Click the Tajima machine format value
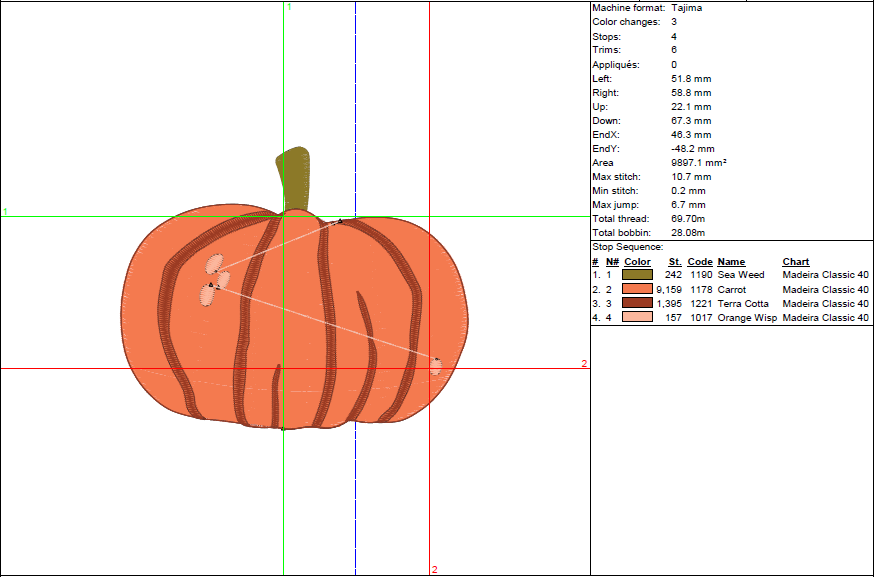 coord(686,7)
